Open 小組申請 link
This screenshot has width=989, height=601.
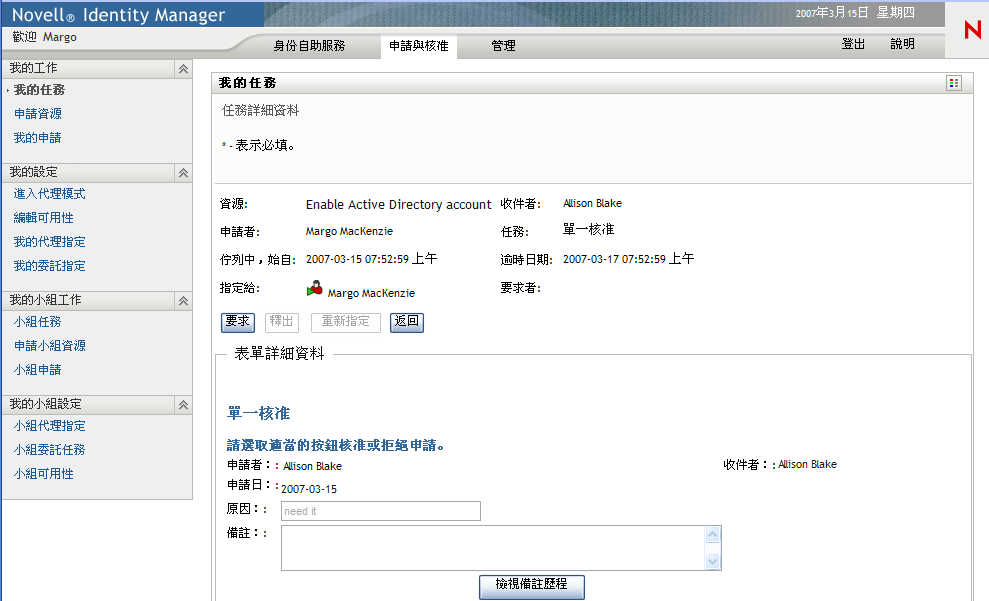coord(38,370)
